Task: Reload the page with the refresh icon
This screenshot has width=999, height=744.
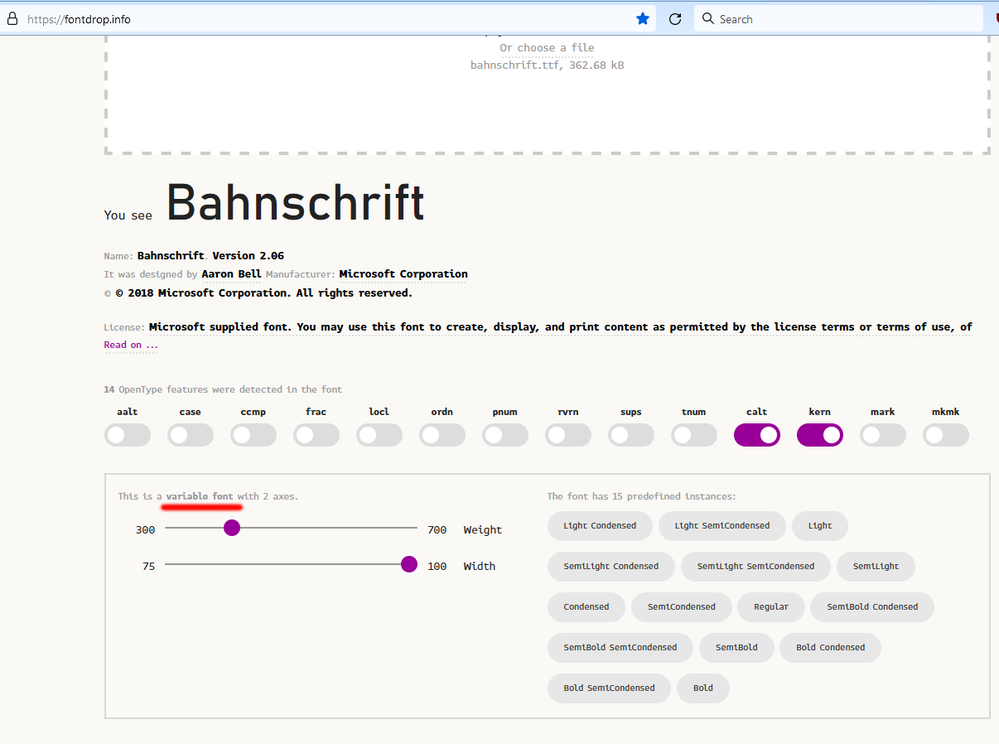Action: click(675, 19)
